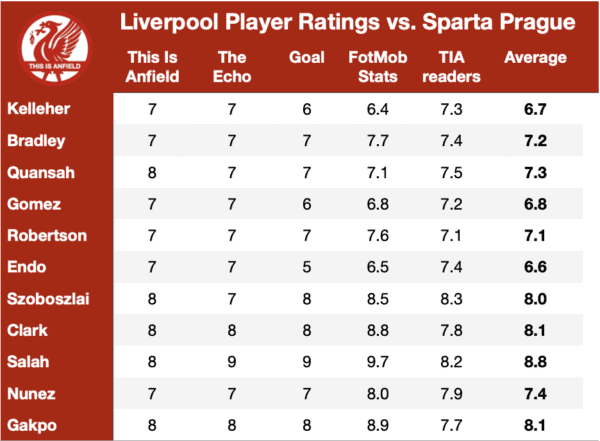The height and width of the screenshot is (441, 600).
Task: Click the Liverpool Player Ratings title
Action: [347, 22]
